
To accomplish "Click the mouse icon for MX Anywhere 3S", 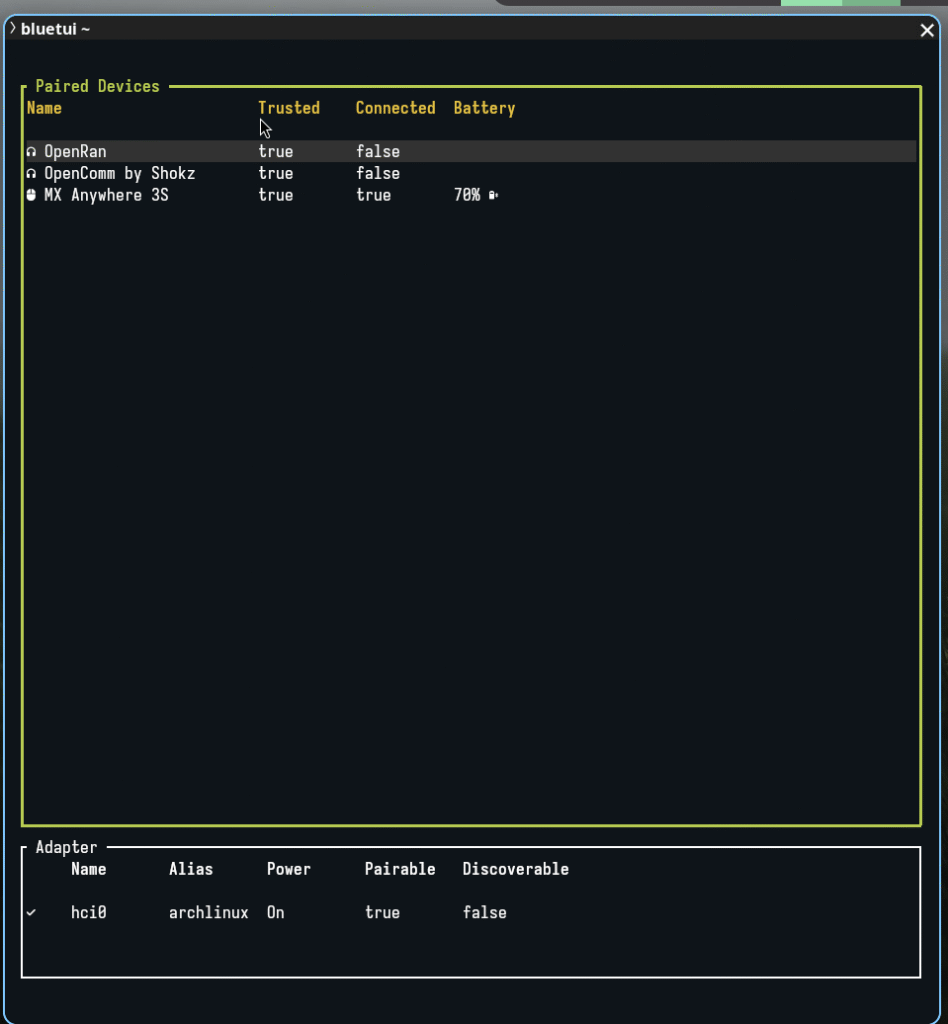I will tap(31, 196).
